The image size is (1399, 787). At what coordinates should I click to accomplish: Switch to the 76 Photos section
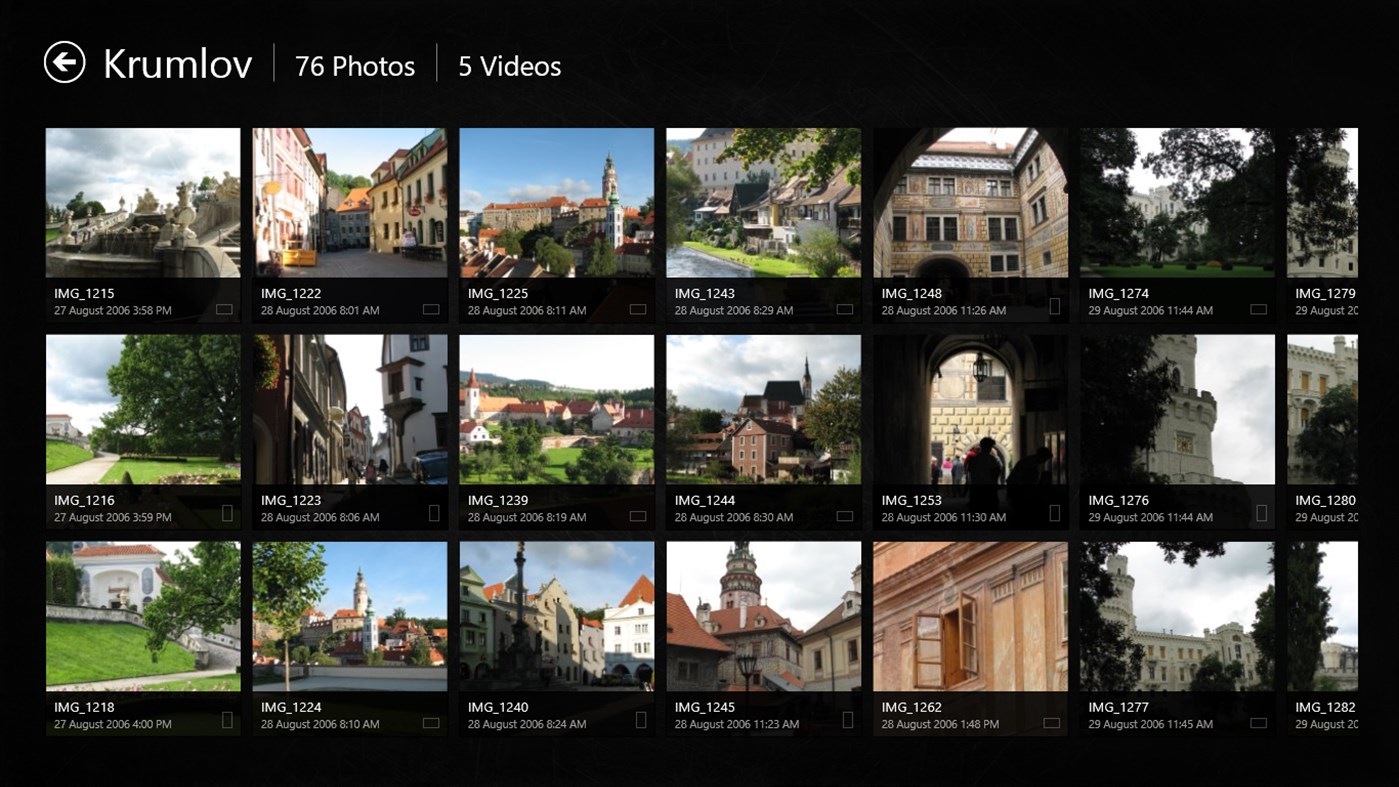click(x=355, y=66)
